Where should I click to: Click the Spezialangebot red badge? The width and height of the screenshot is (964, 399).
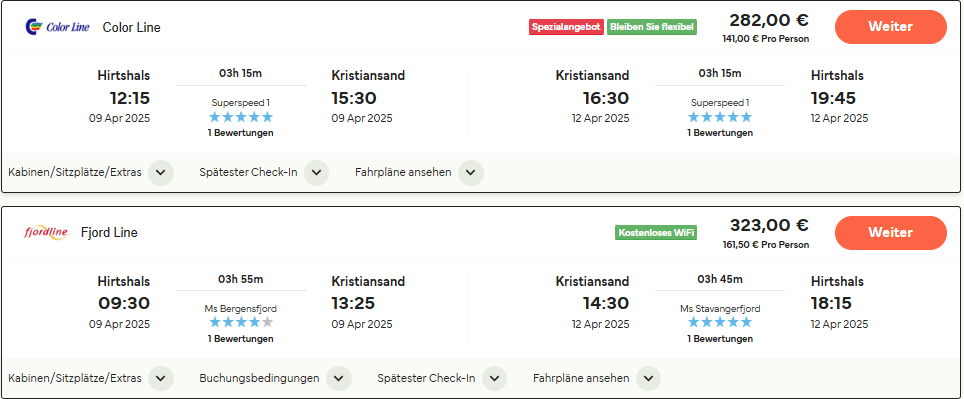pos(566,27)
